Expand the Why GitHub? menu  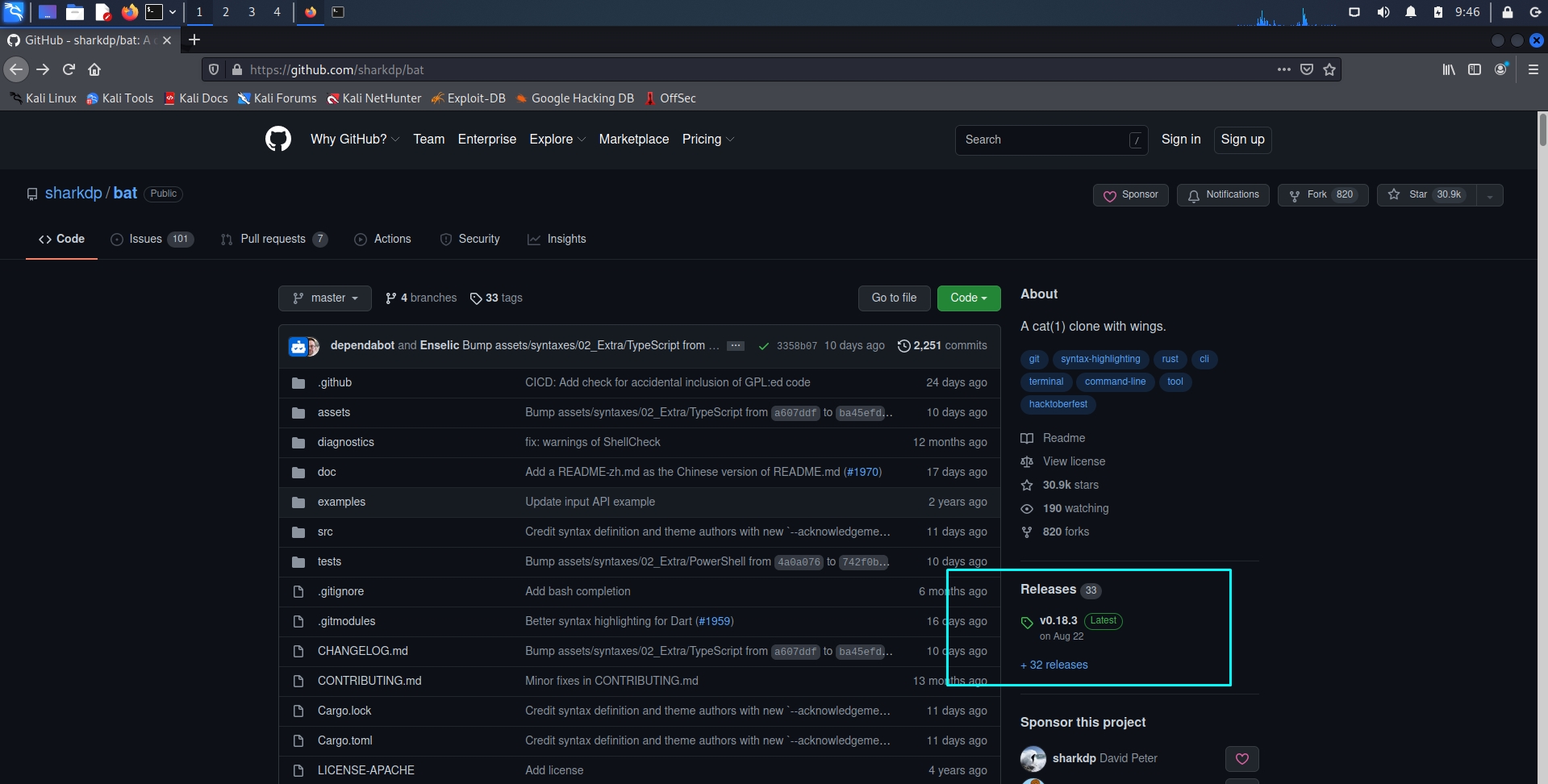355,139
